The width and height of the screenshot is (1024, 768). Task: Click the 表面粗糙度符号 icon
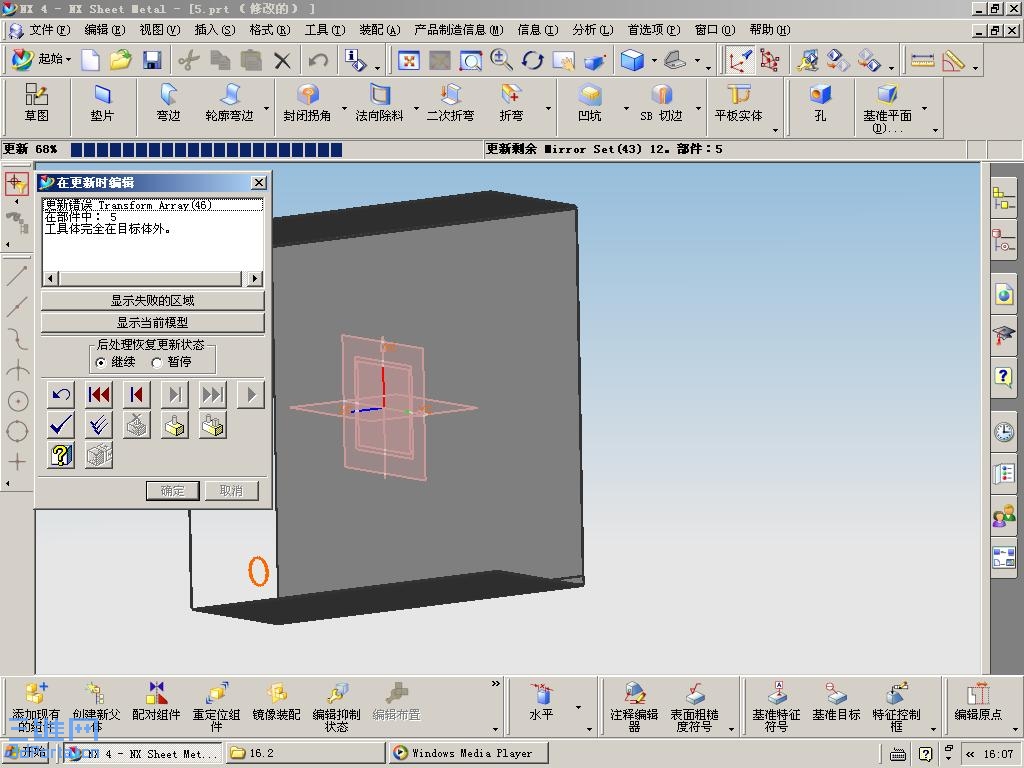(694, 707)
